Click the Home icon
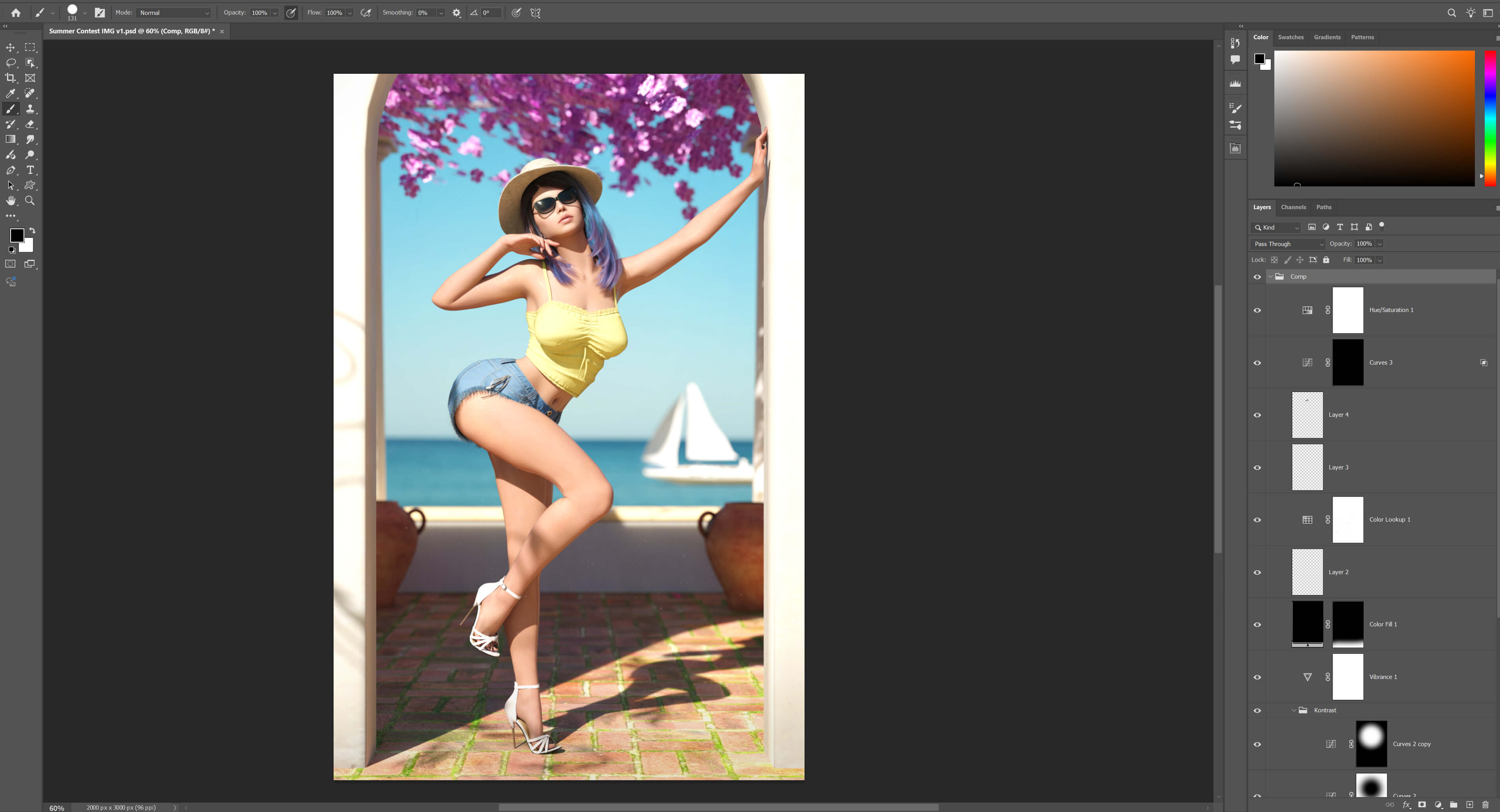This screenshot has width=1500, height=812. (16, 12)
